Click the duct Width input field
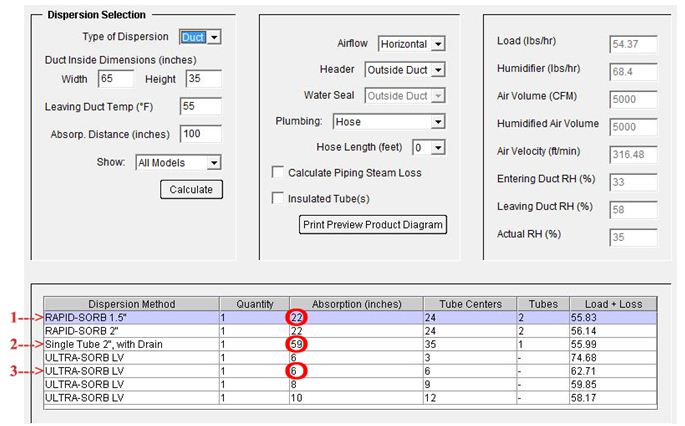 pyautogui.click(x=116, y=79)
